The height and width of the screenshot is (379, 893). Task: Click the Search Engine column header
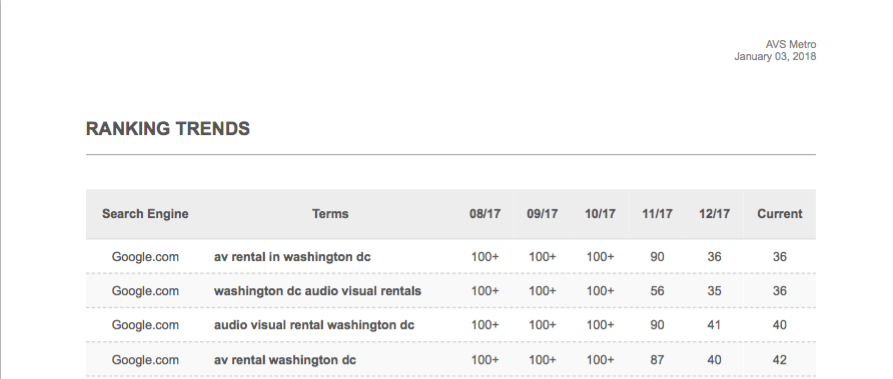[145, 214]
